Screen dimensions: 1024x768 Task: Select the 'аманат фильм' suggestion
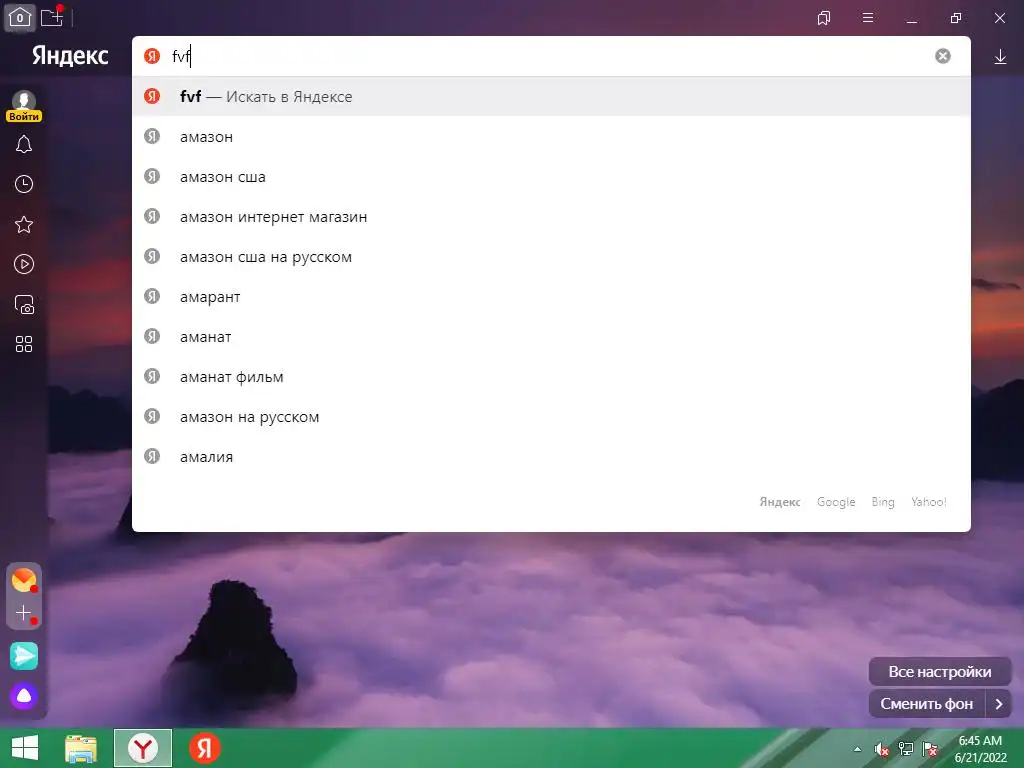(x=551, y=377)
